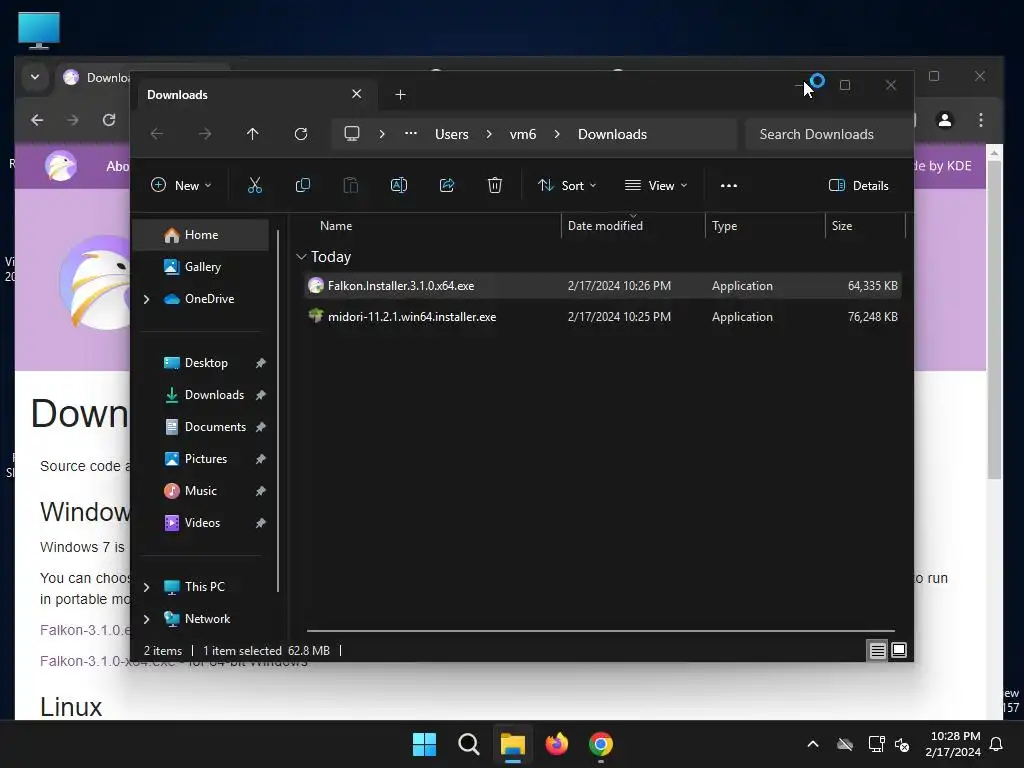Image resolution: width=1024 pixels, height=768 pixels.
Task: Go up one folder level
Action: [x=253, y=134]
